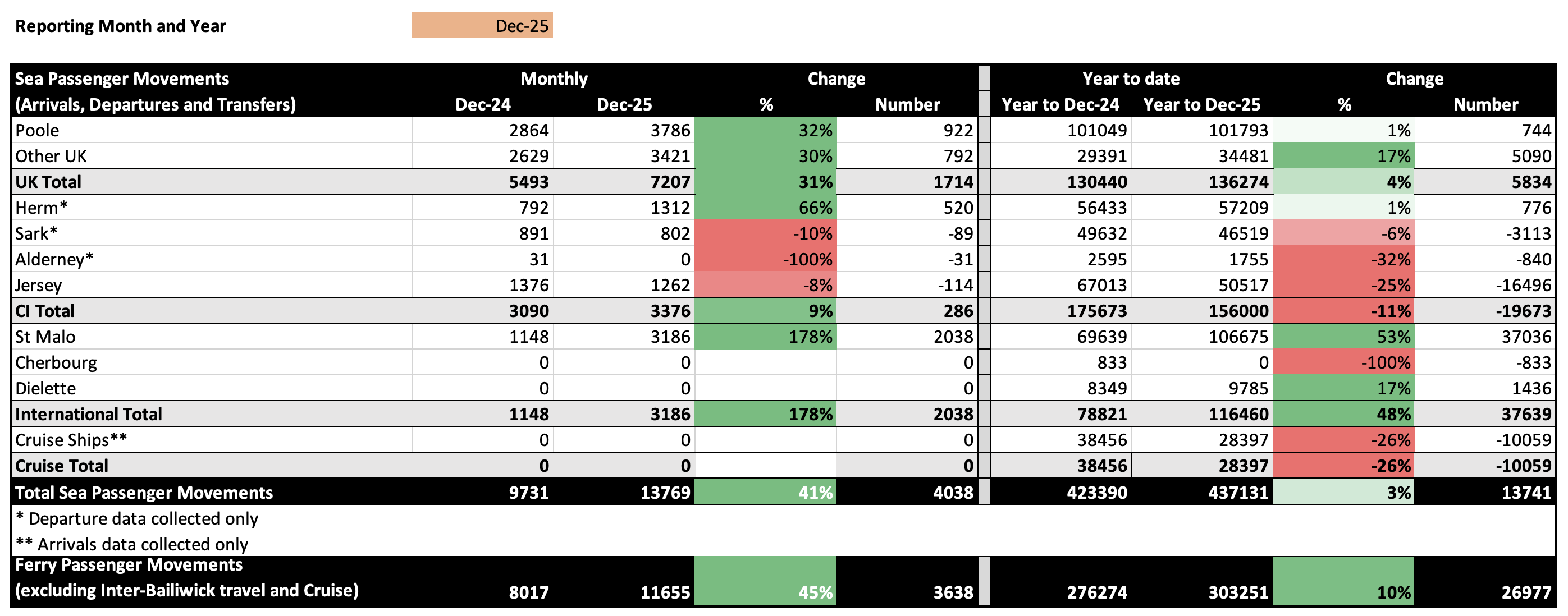Click the UK Total row label
1568x616 pixels.
coord(48,182)
